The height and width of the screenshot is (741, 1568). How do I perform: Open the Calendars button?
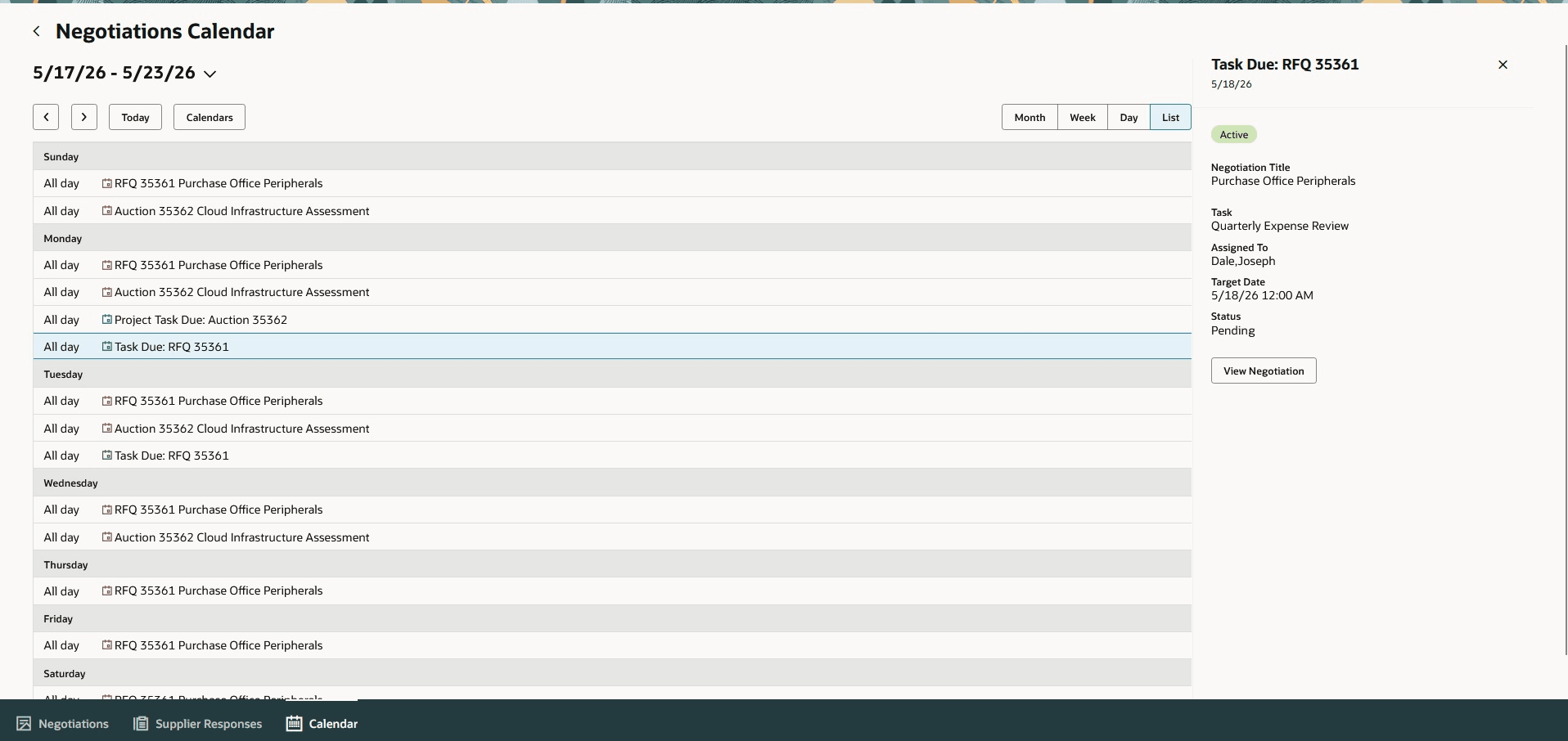point(210,117)
